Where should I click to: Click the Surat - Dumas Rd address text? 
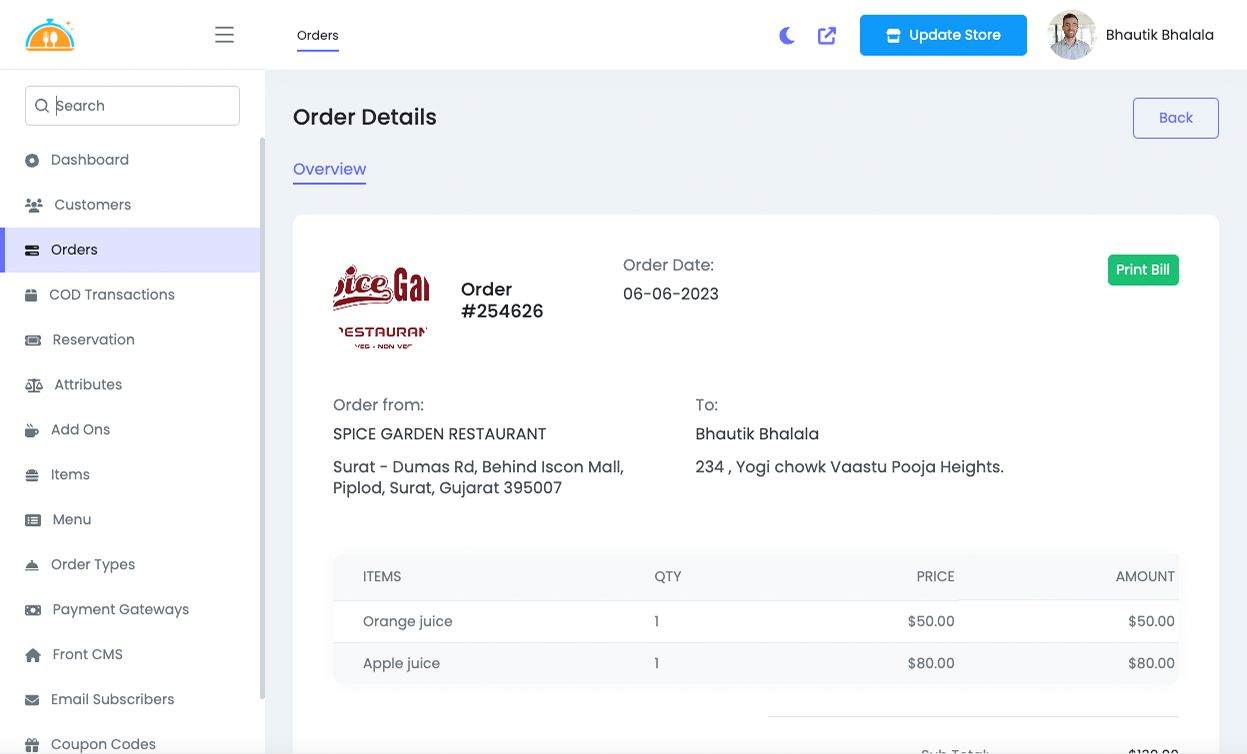coord(479,477)
